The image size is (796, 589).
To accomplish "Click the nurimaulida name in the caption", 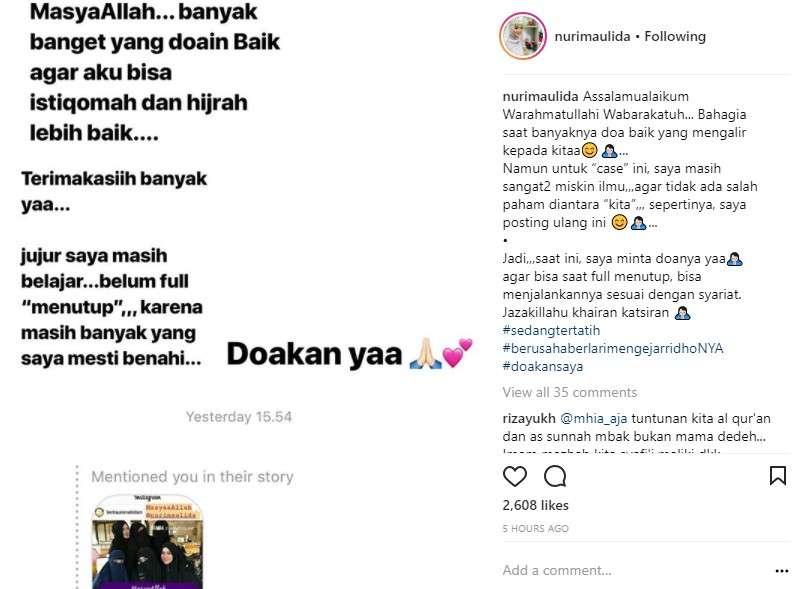I will click(540, 96).
